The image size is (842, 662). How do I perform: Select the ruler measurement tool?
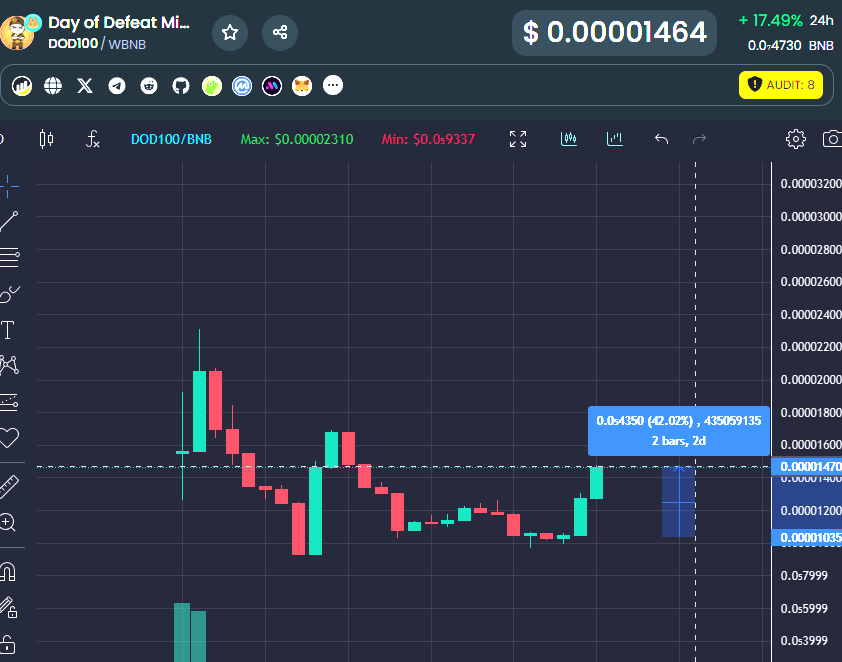click(10, 487)
